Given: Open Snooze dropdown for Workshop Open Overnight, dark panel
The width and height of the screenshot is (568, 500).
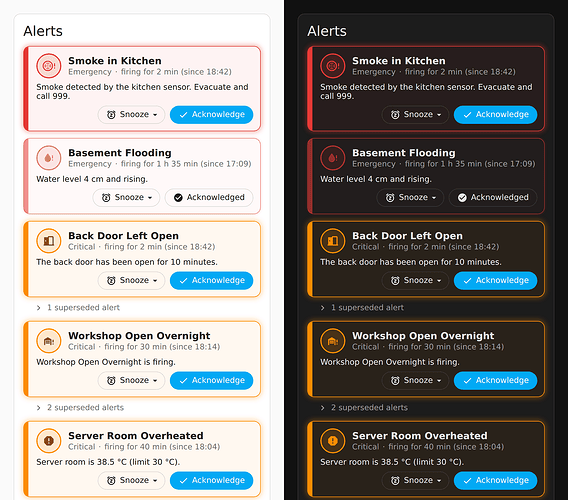Looking at the screenshot, I should tap(415, 380).
